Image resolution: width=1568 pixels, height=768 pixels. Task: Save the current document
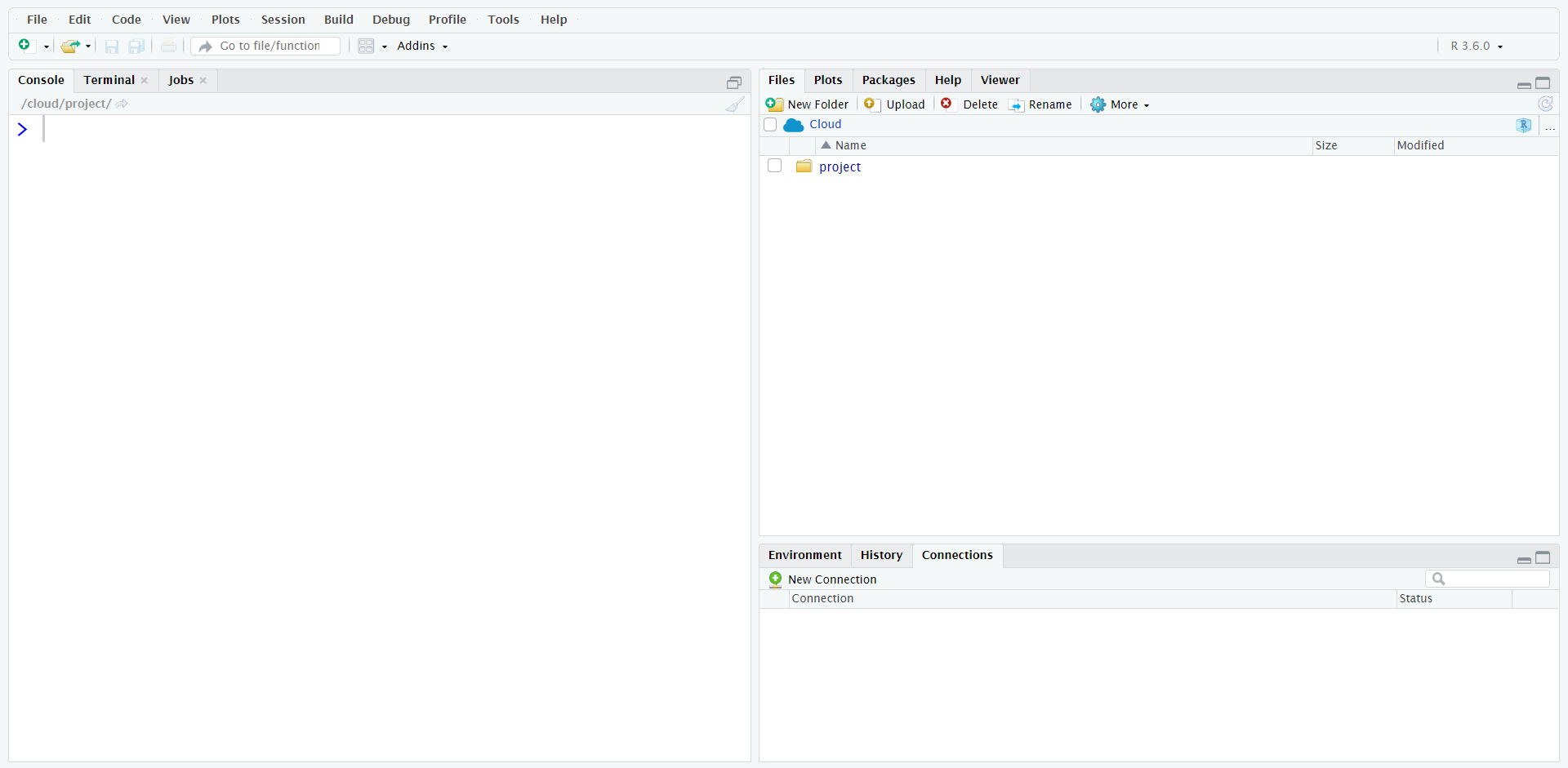point(111,46)
